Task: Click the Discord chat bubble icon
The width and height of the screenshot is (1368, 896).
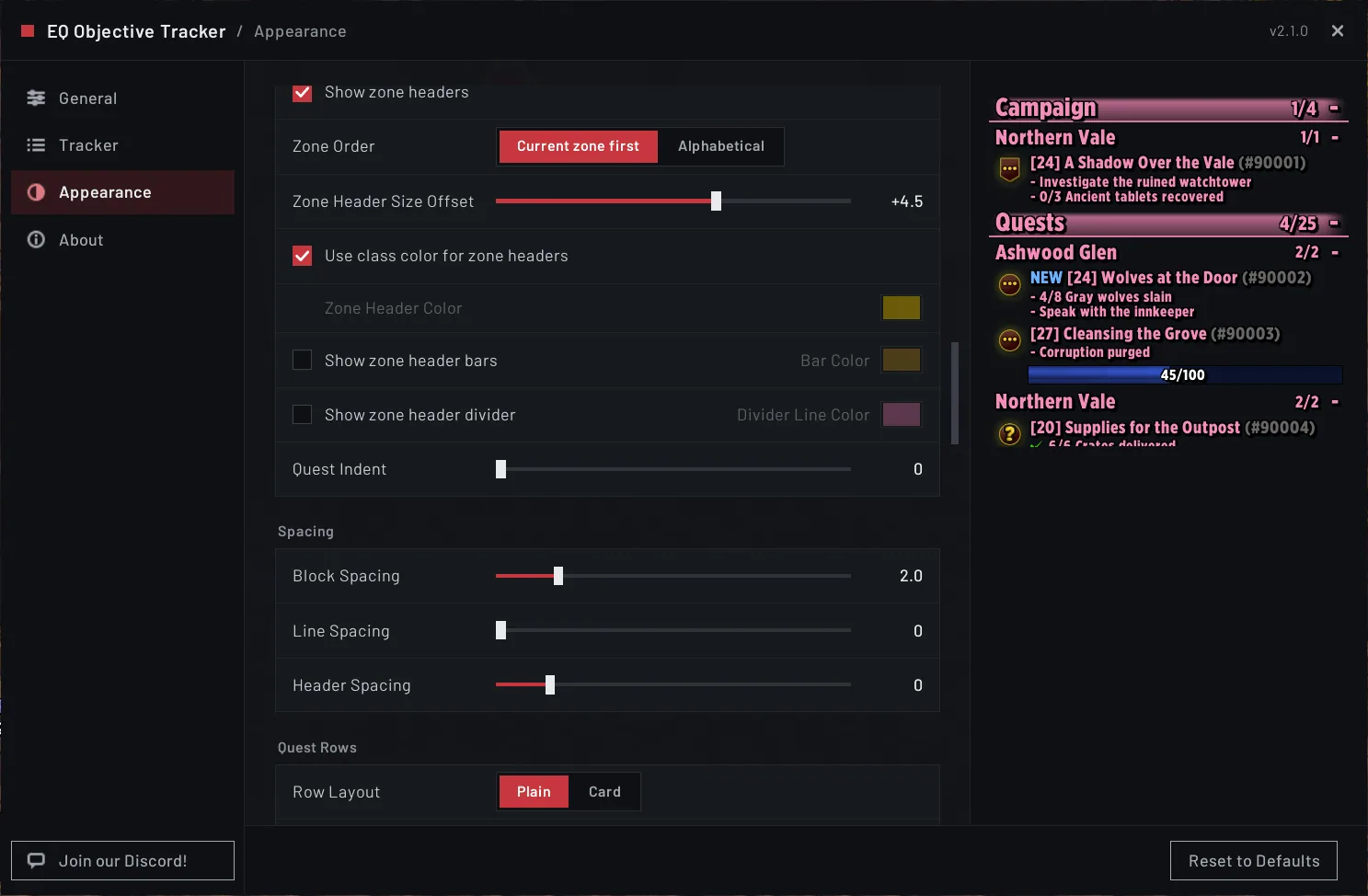Action: click(x=36, y=860)
